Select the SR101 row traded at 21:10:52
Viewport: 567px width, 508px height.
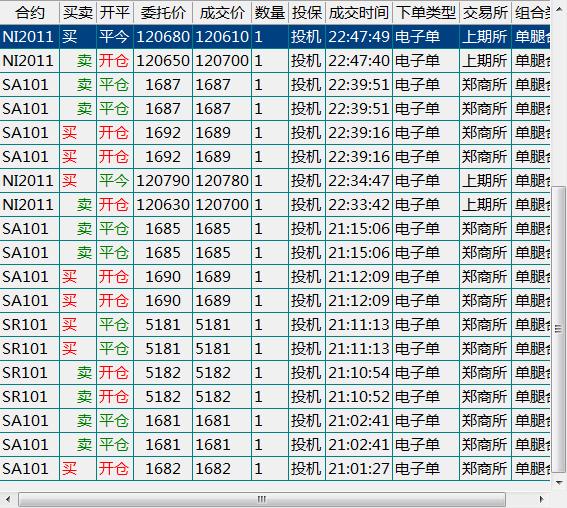(275, 397)
